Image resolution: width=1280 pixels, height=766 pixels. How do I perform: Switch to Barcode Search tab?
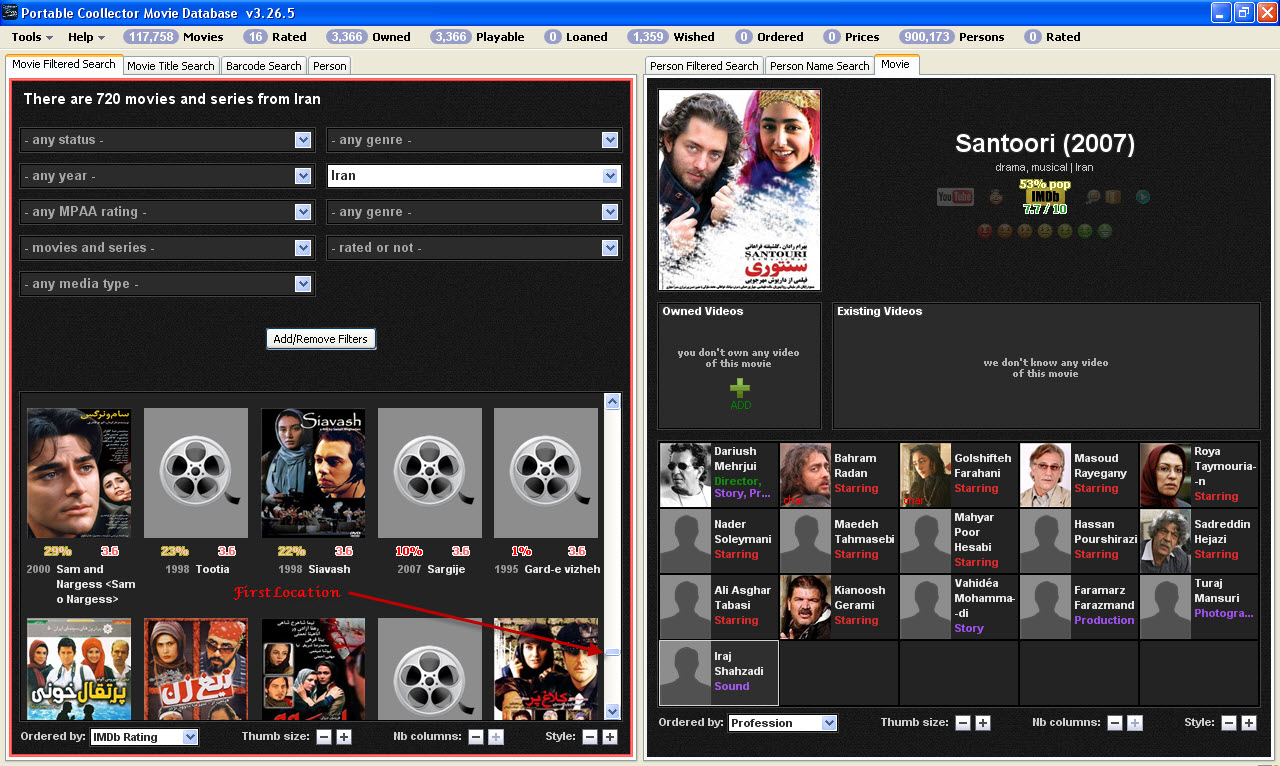pyautogui.click(x=263, y=66)
